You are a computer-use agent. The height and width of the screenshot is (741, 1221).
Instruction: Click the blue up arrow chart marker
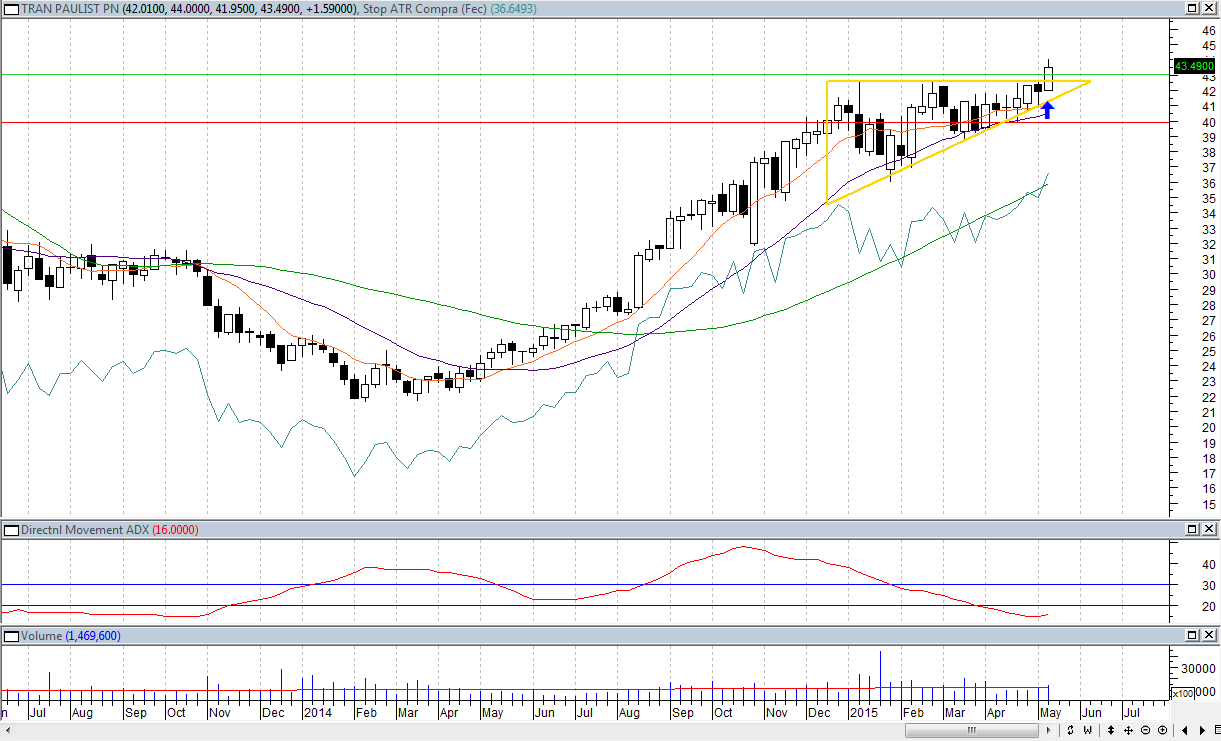coord(1046,109)
